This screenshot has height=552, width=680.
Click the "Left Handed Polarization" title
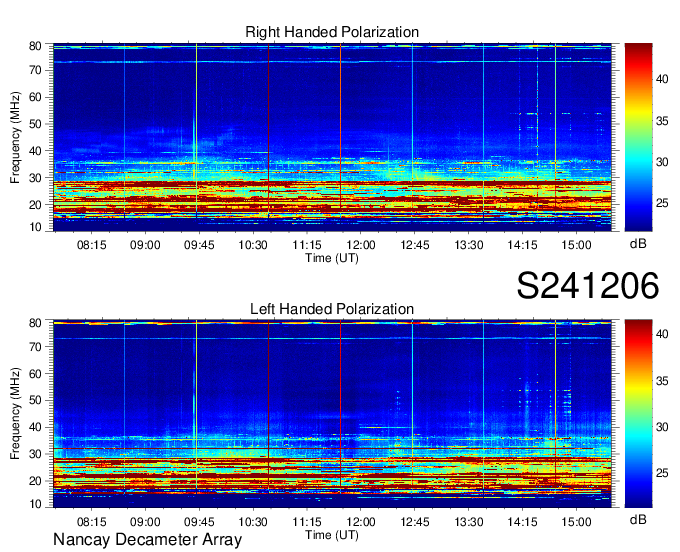click(x=332, y=309)
